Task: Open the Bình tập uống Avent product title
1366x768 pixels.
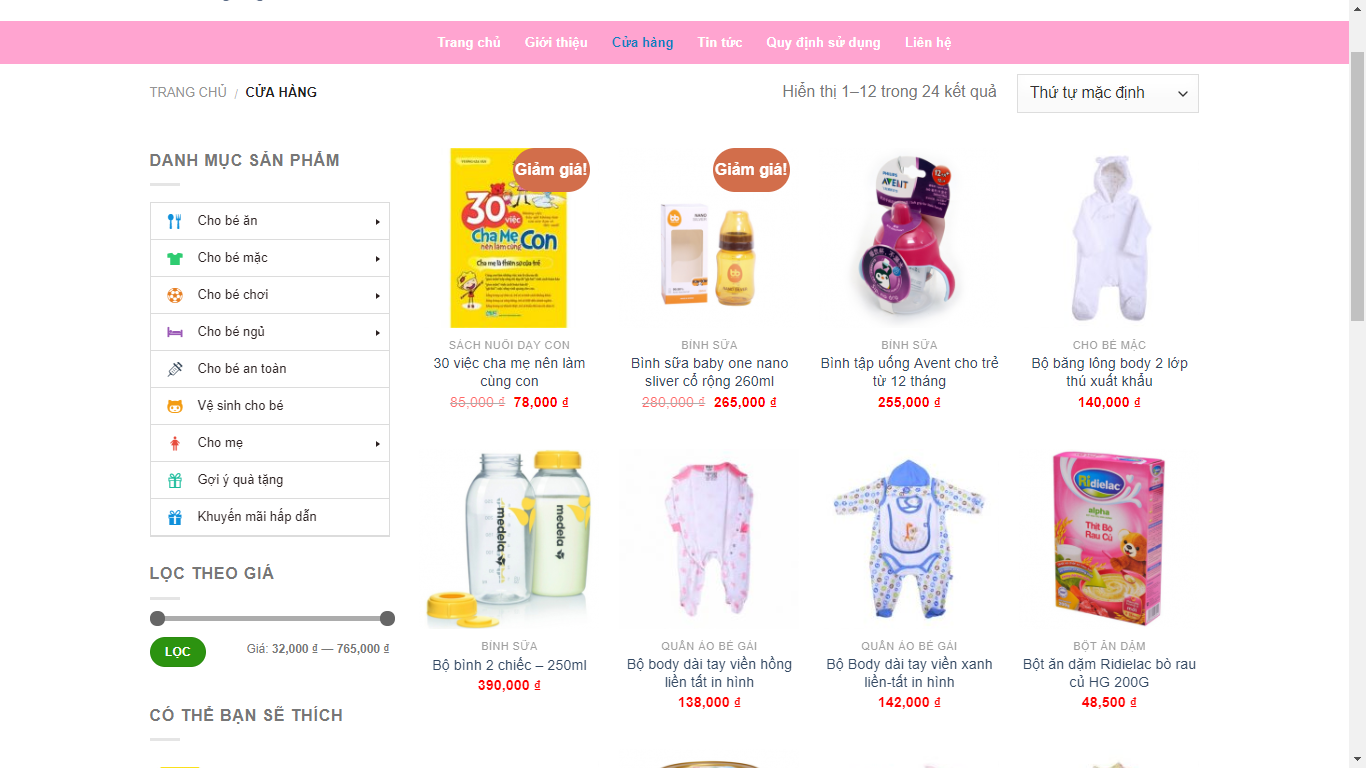Action: [x=909, y=372]
